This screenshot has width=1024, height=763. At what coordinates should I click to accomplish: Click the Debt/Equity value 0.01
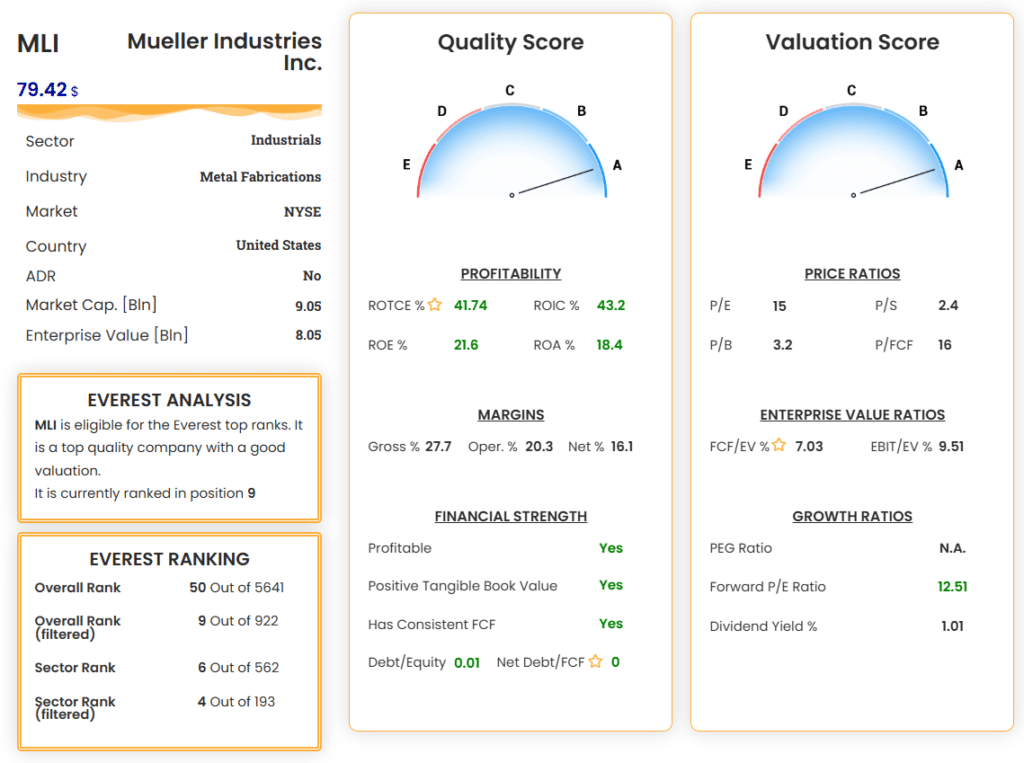tap(467, 662)
